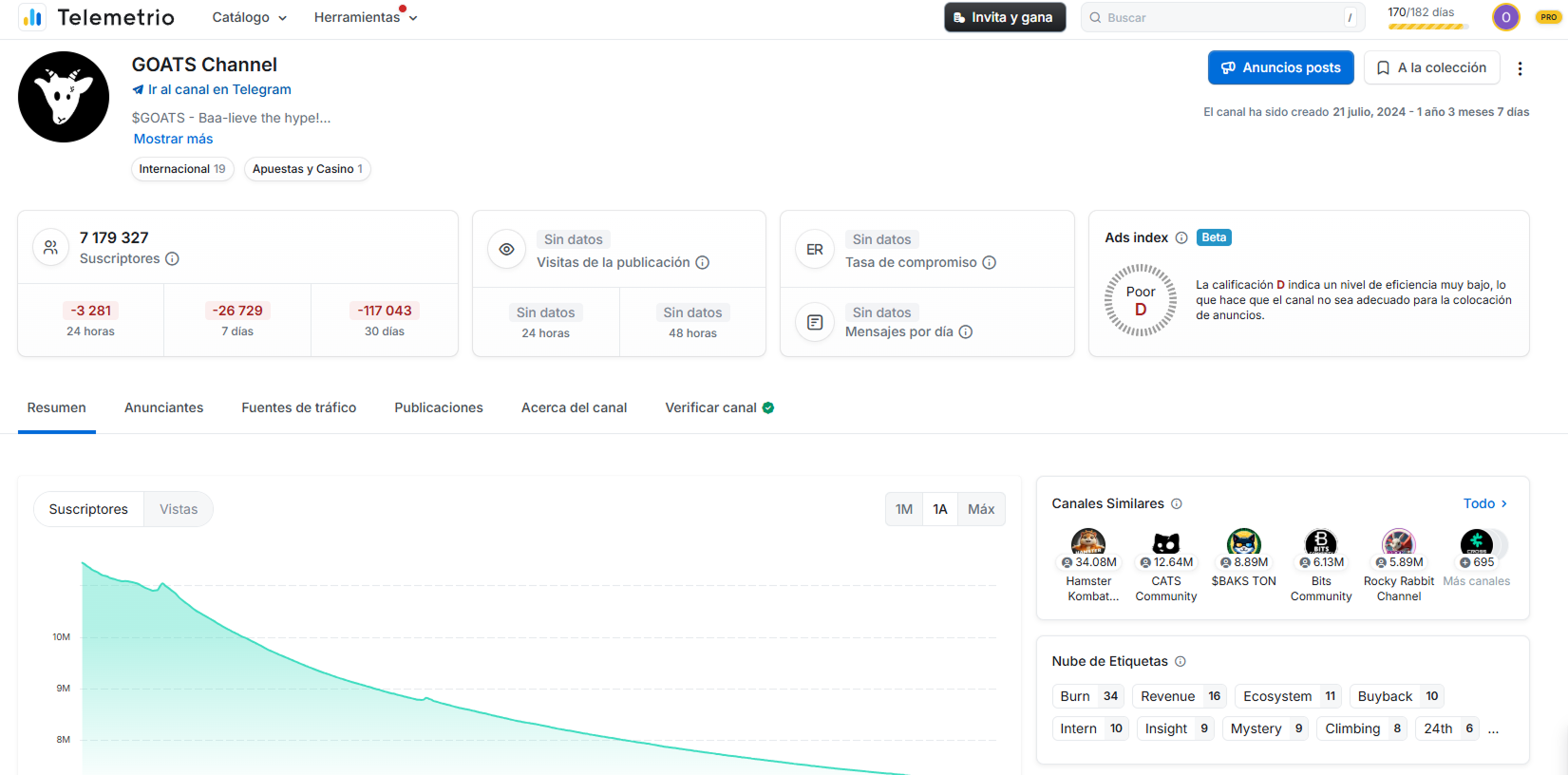Viewport: 1568px width, 775px height.
Task: Follow the Ir al canal en Telegram link
Action: [212, 89]
